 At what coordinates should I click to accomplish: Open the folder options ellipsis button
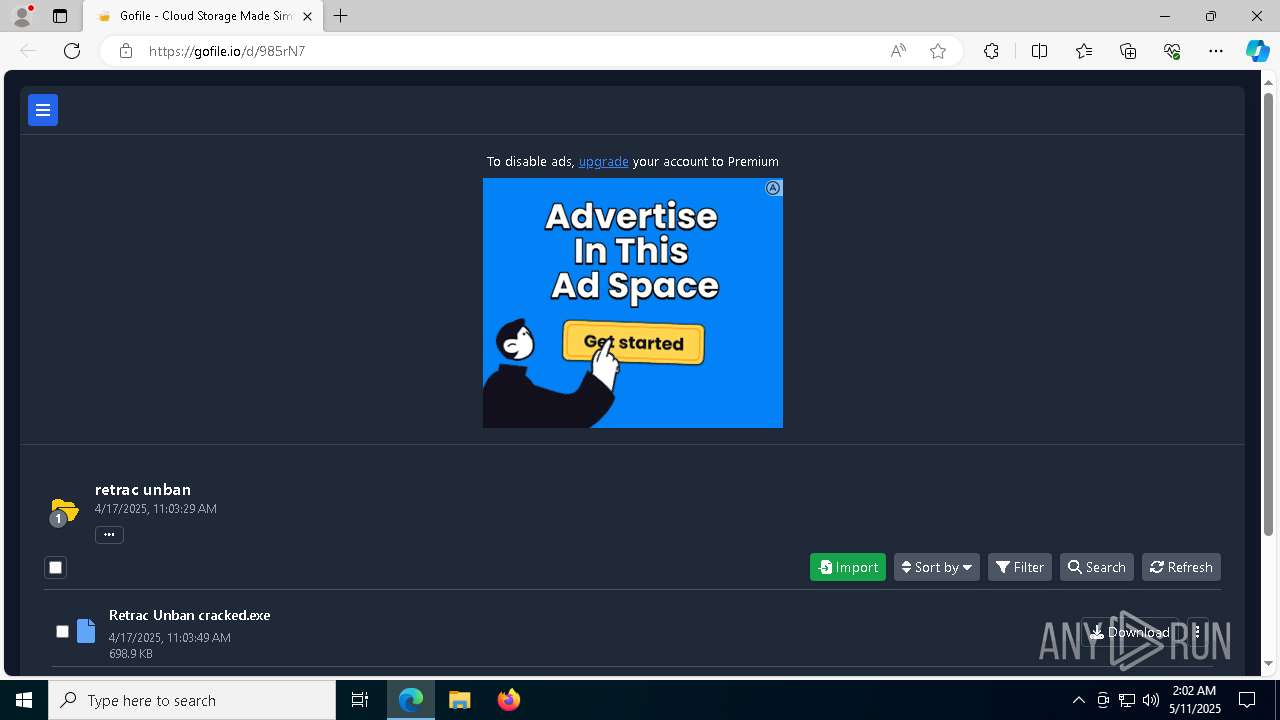pyautogui.click(x=109, y=535)
